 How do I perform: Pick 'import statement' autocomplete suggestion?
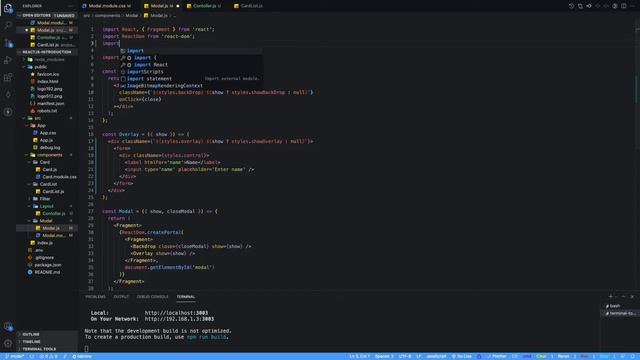tap(191, 78)
